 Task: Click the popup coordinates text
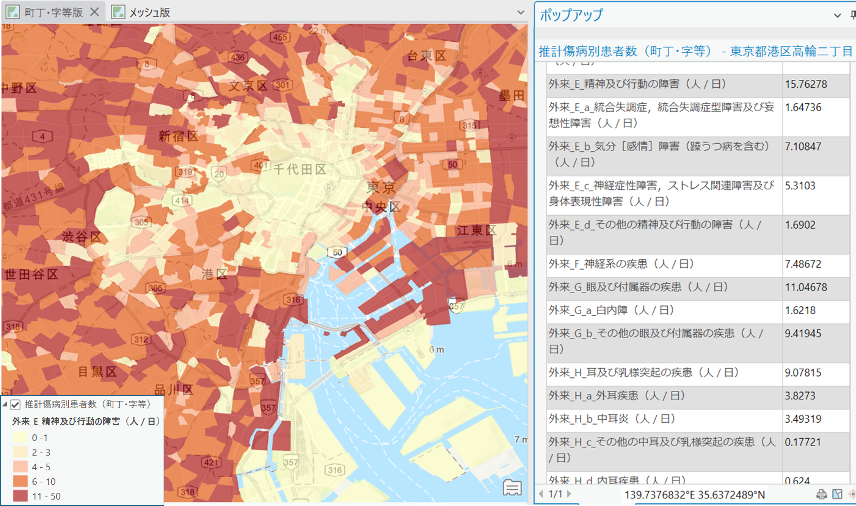coord(694,494)
